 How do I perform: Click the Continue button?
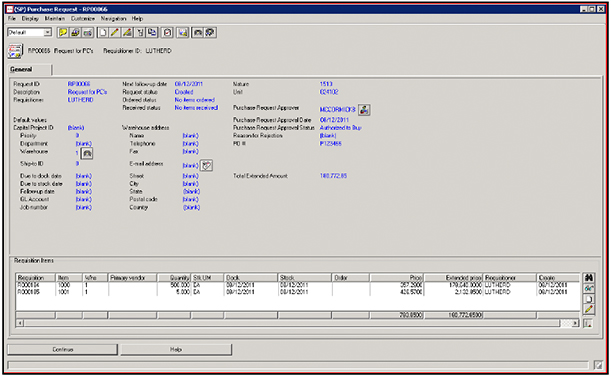(x=62, y=349)
